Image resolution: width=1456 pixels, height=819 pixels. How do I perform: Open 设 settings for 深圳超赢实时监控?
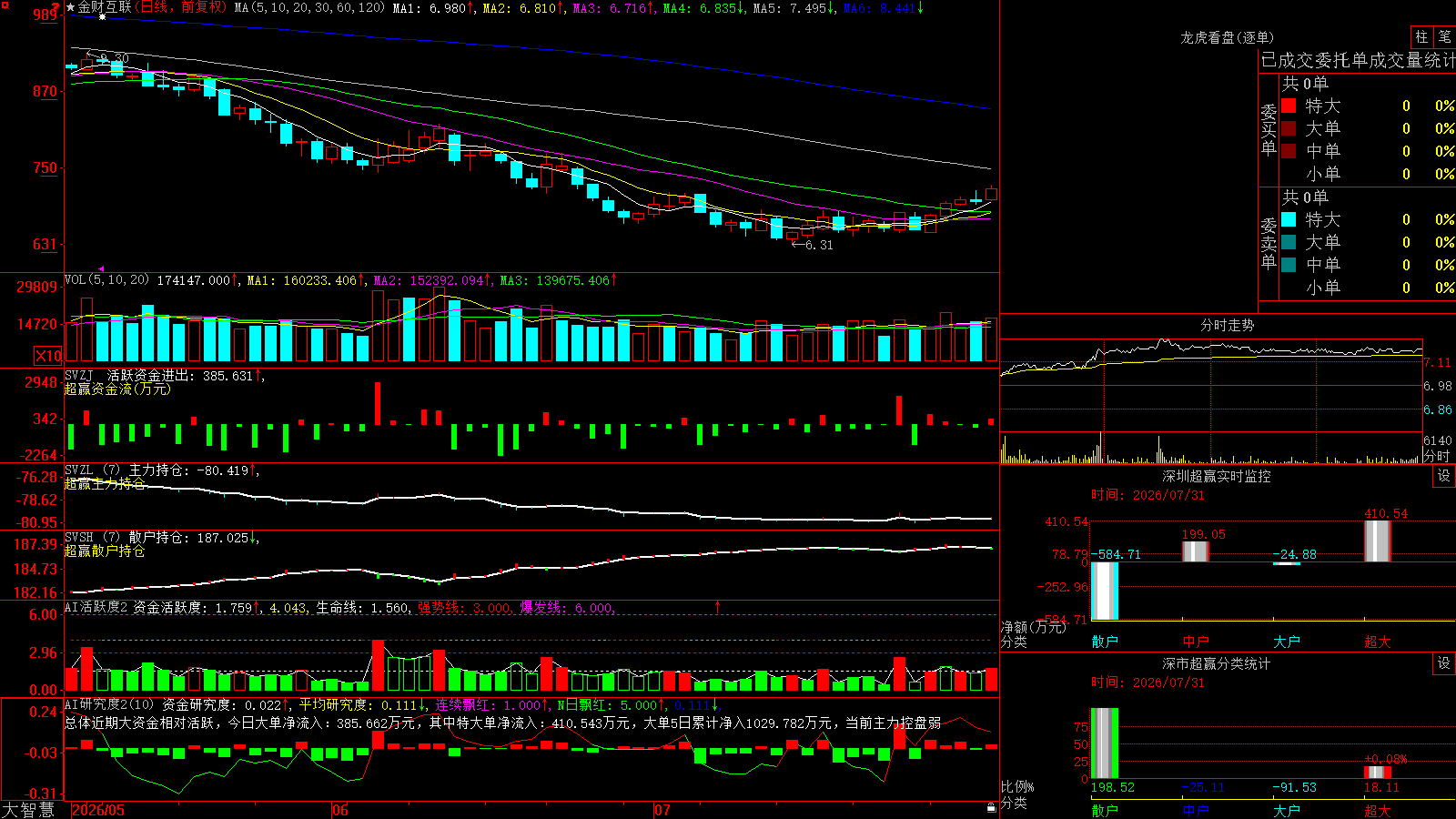[1444, 476]
